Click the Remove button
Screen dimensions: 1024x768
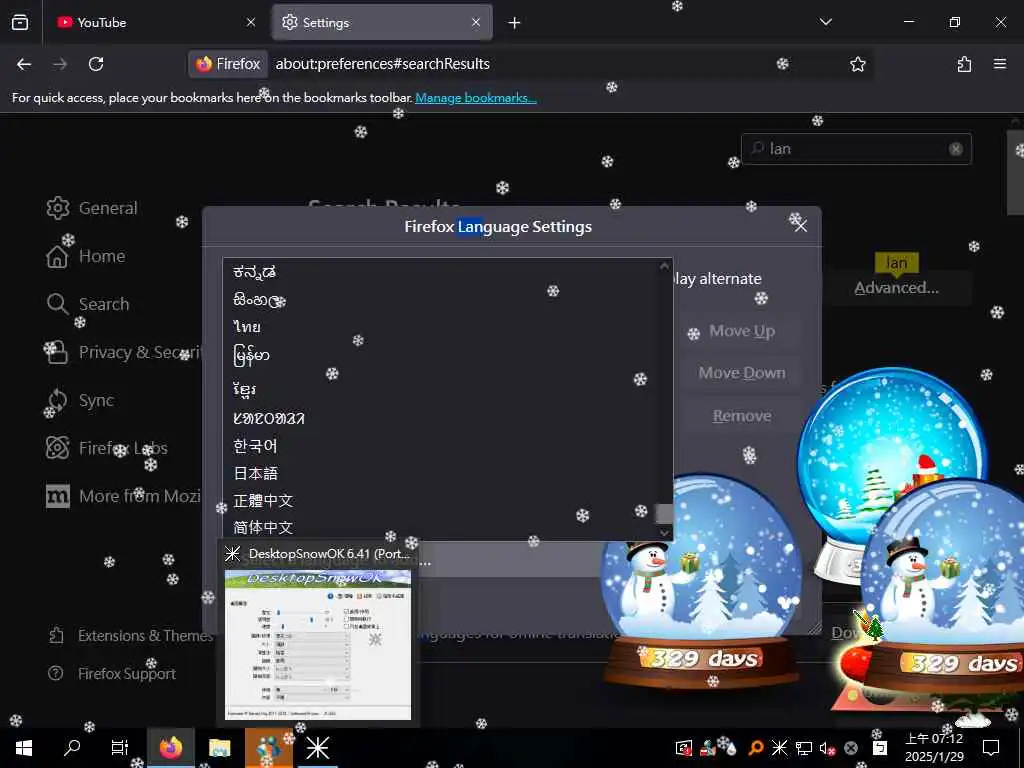(x=742, y=416)
